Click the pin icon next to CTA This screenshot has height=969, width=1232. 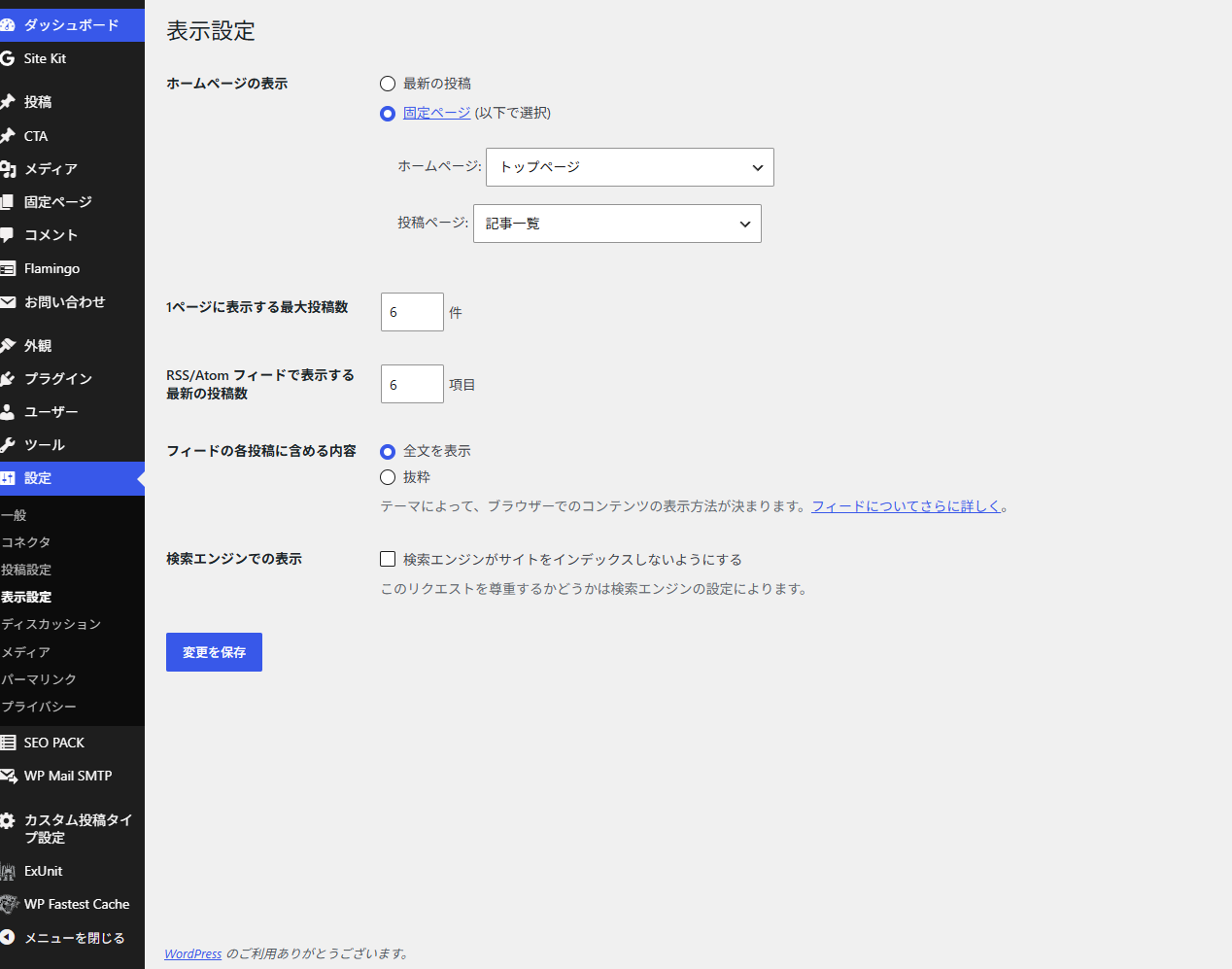click(7, 136)
